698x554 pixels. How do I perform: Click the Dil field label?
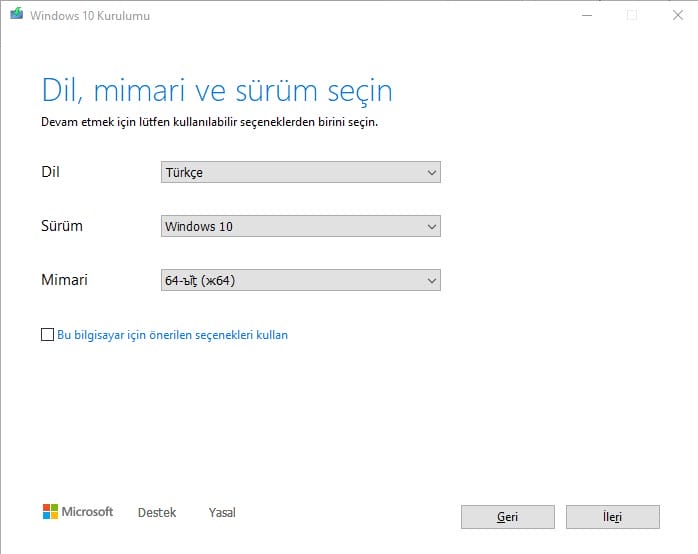[x=50, y=172]
